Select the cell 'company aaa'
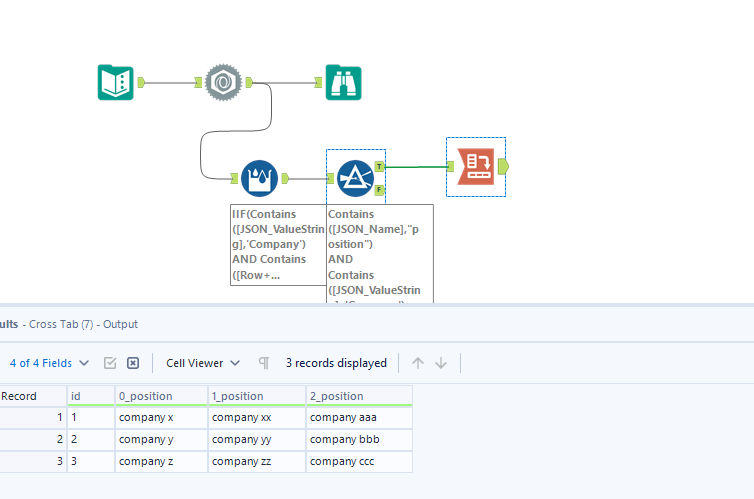This screenshot has width=754, height=499. pyautogui.click(x=359, y=417)
